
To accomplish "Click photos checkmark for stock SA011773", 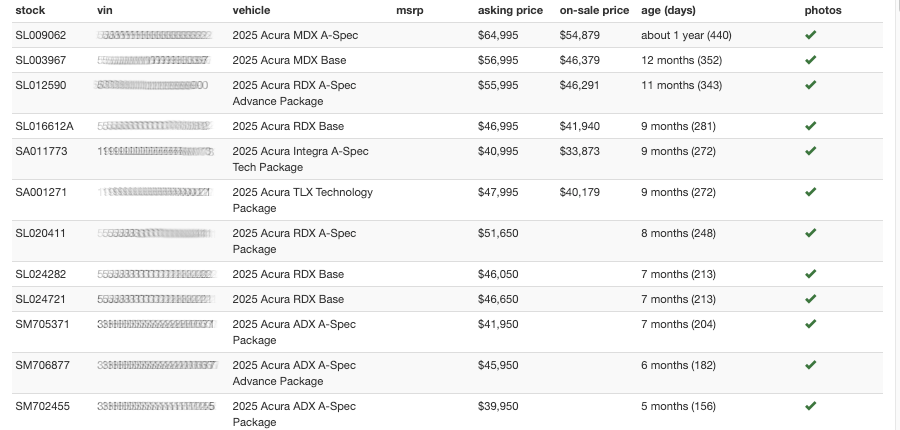I will (810, 151).
